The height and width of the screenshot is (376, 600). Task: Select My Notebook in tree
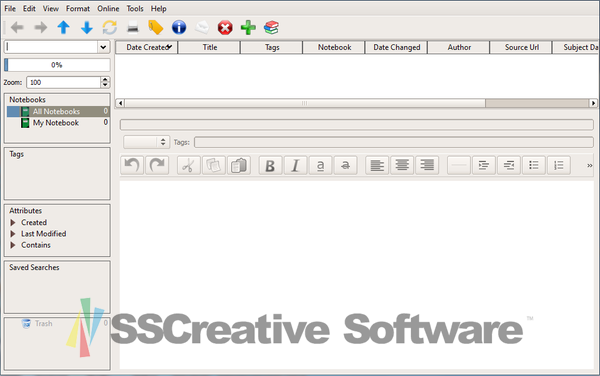58,123
